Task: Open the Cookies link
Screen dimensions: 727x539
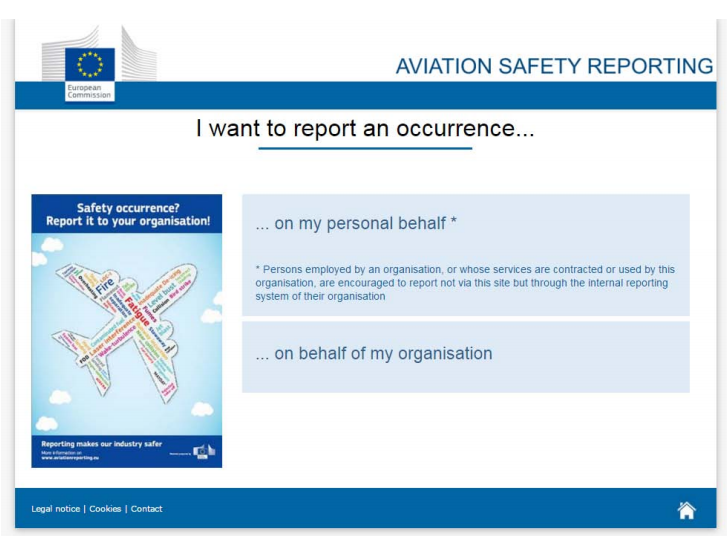Action: coord(105,509)
